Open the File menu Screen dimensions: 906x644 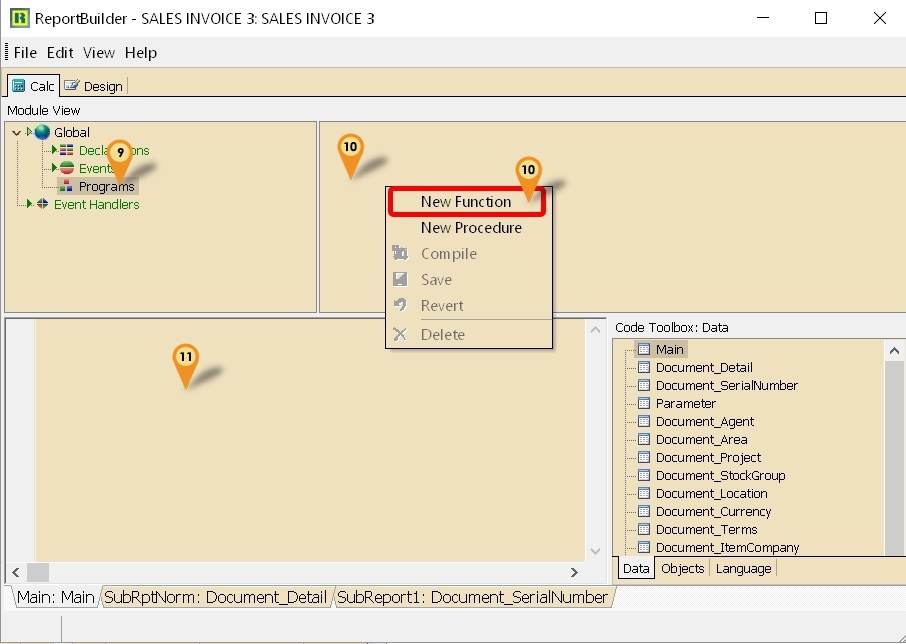coord(25,53)
